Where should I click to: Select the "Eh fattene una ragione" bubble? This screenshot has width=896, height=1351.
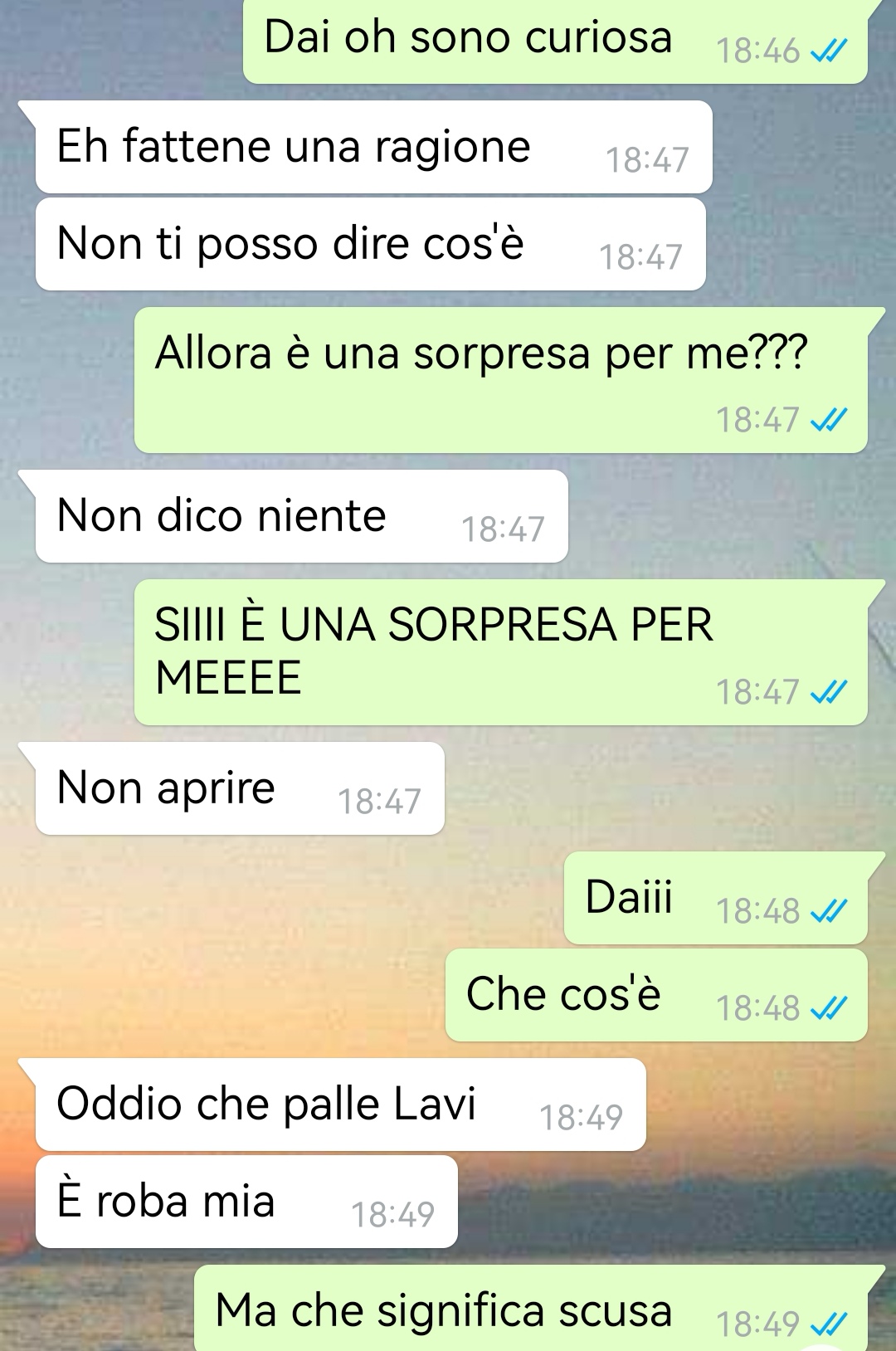point(373,147)
